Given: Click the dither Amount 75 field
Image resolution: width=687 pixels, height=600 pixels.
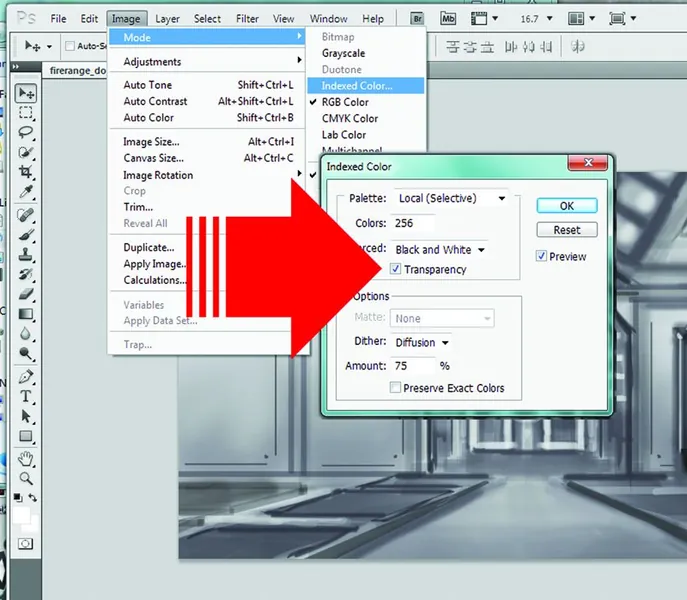Looking at the screenshot, I should tap(412, 366).
